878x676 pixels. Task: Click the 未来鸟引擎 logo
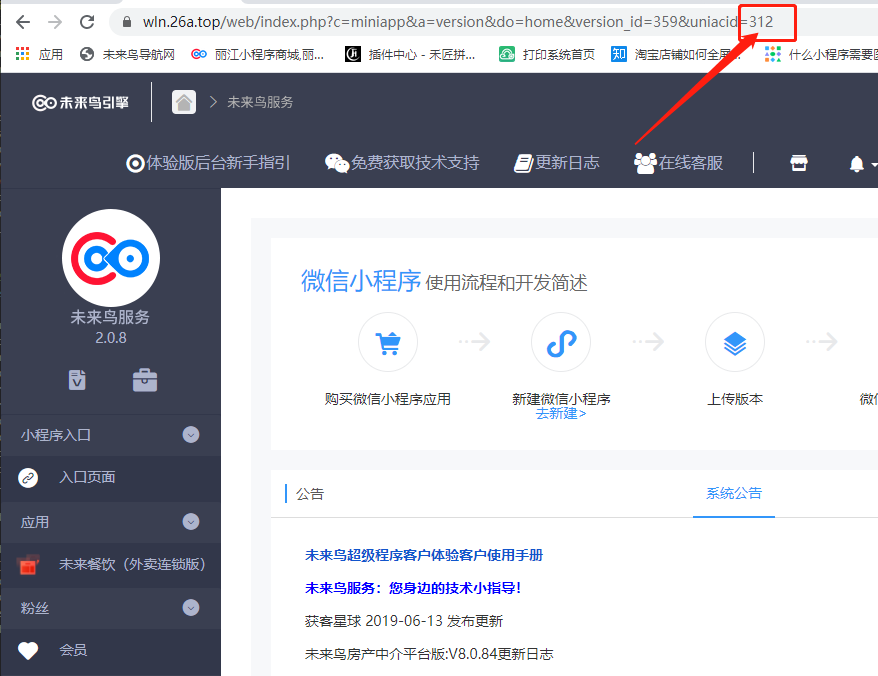81,102
